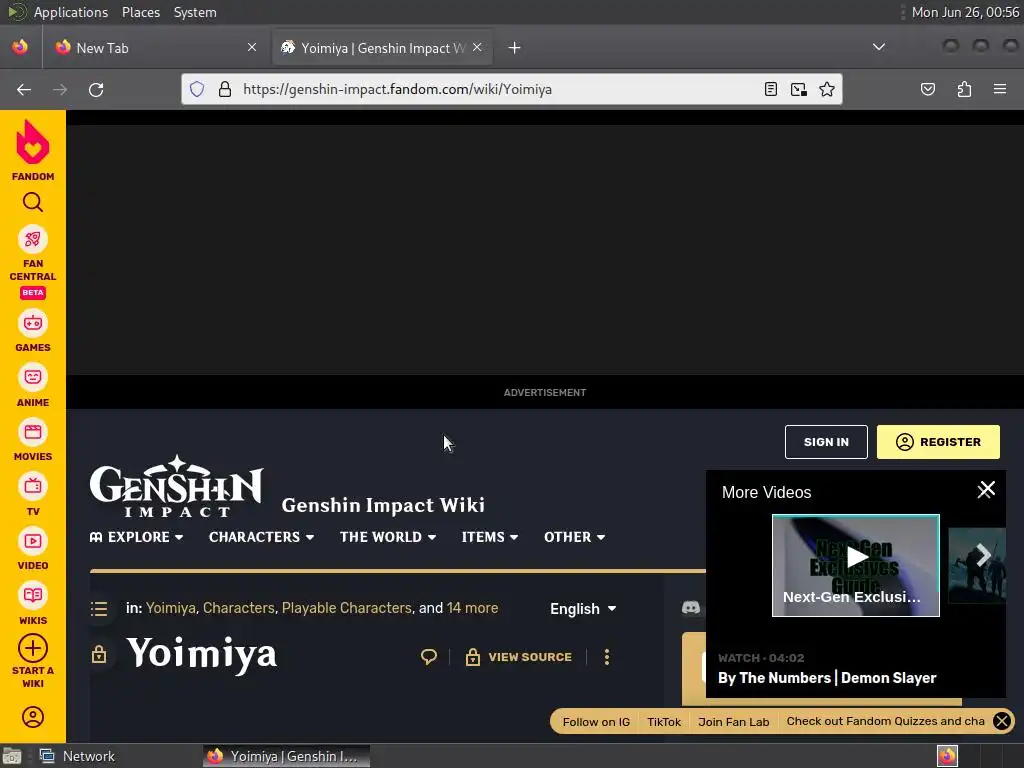Open the Characters category link in breadcrumb
Image resolution: width=1024 pixels, height=768 pixels.
(238, 608)
